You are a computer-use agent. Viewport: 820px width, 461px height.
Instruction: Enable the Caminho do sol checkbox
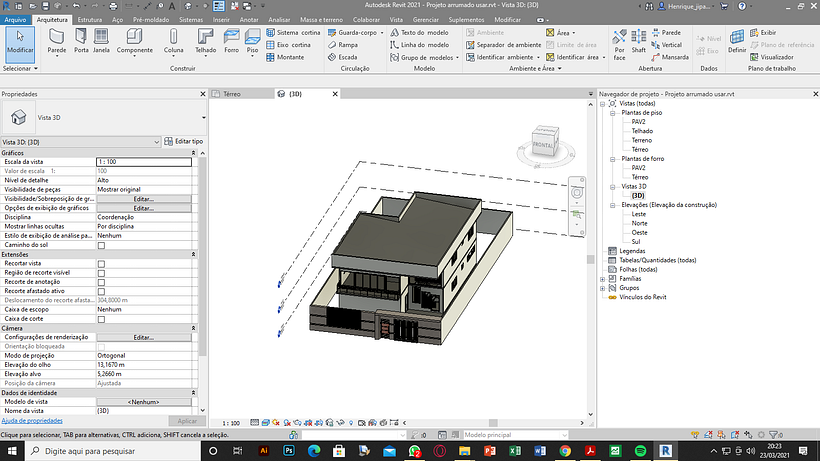(x=101, y=245)
